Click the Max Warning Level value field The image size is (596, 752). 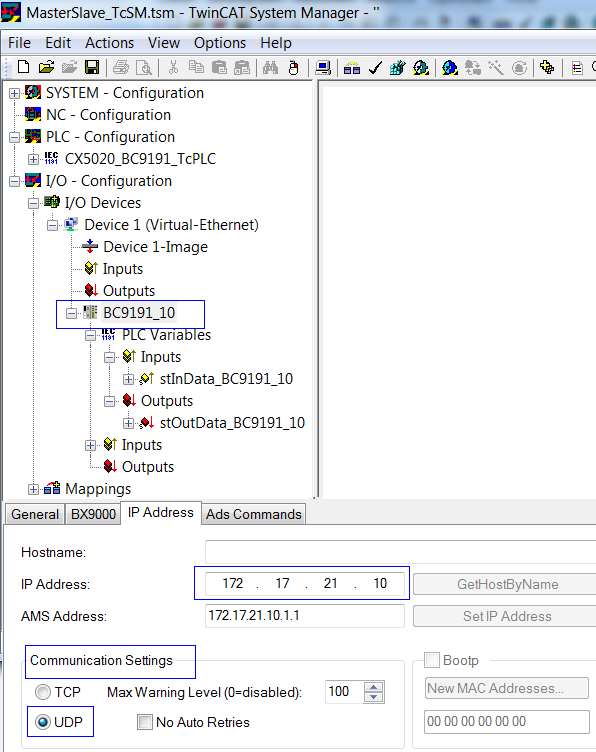(x=344, y=692)
